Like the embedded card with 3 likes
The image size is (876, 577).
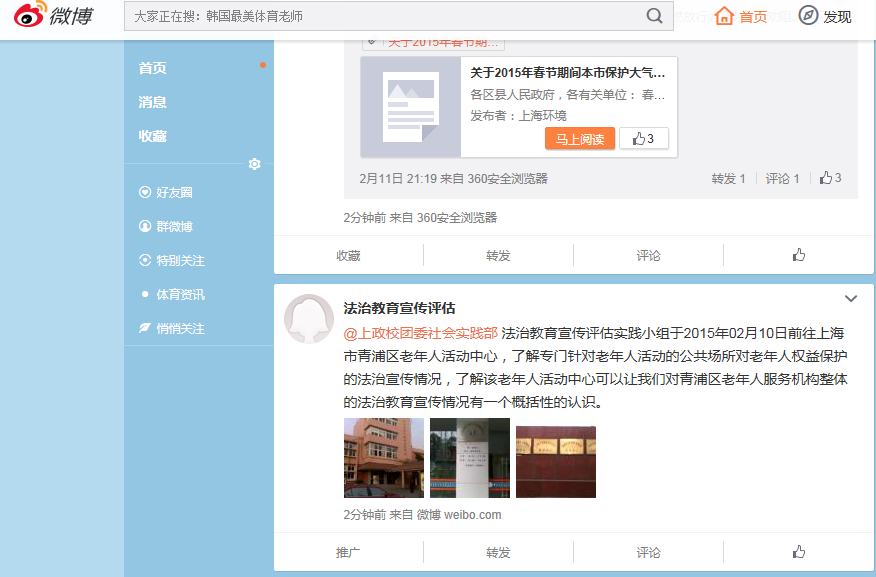click(x=643, y=139)
